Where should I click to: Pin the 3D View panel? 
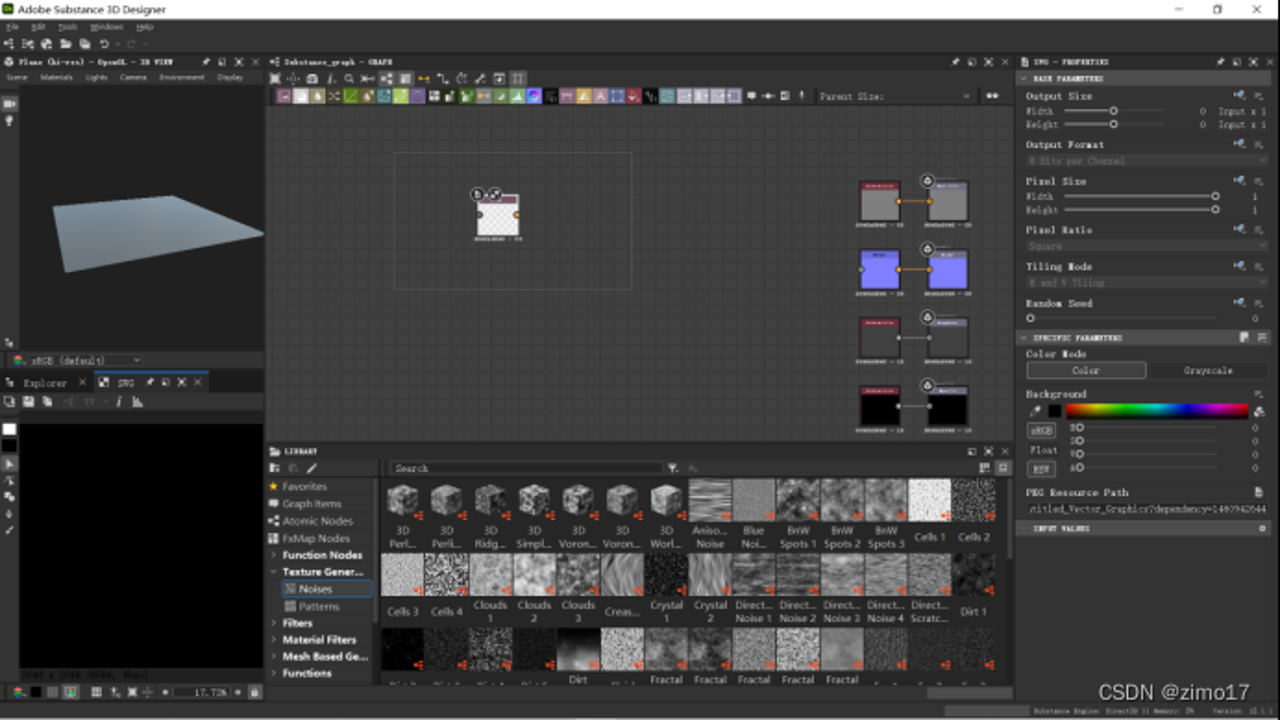tap(206, 62)
